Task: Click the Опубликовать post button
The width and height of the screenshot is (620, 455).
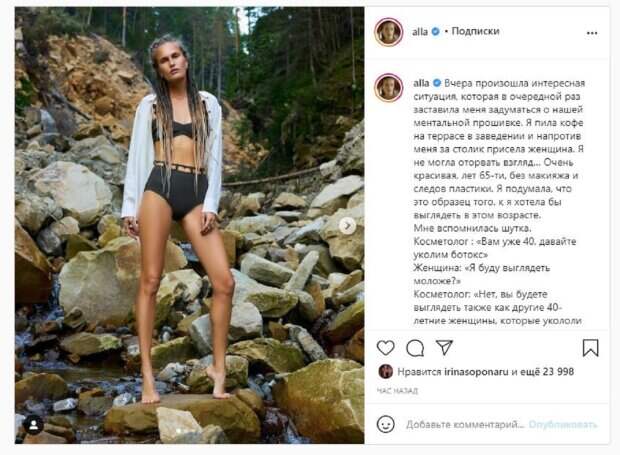Action: 563,425
